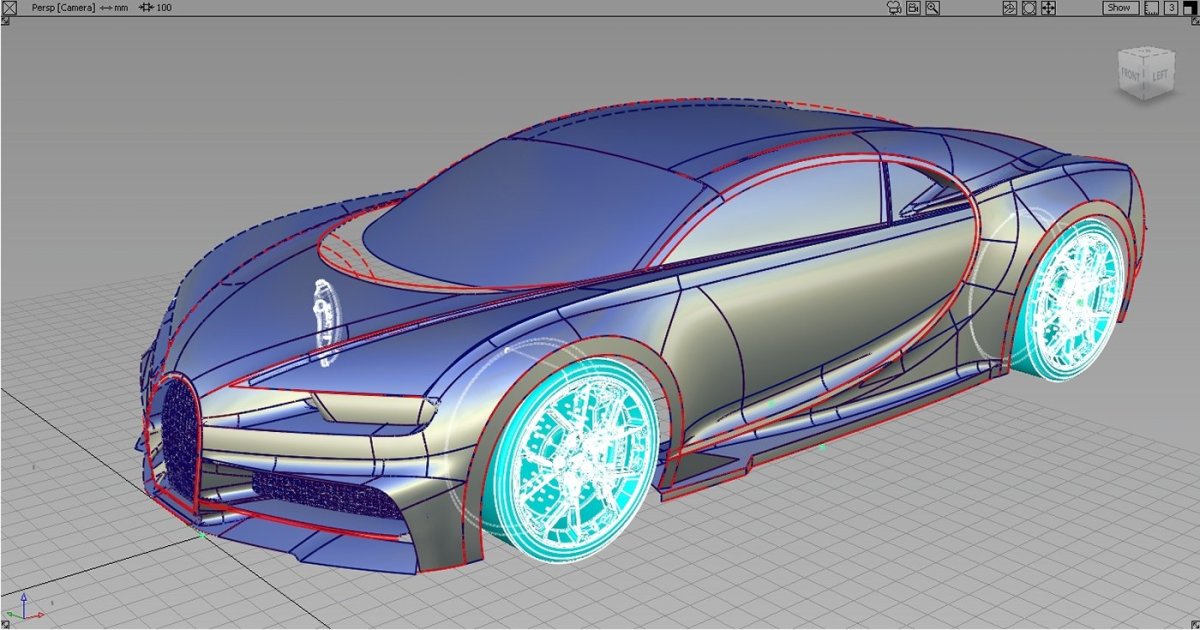
Task: Click the video camera bookmark icon
Action: click(913, 7)
